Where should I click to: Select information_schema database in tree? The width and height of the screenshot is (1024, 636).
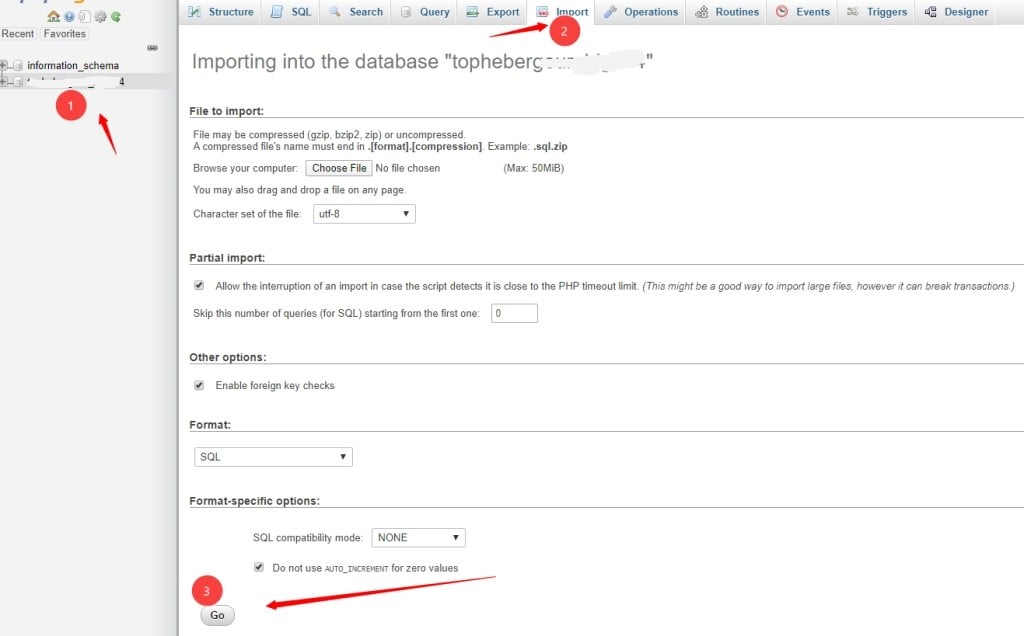click(x=73, y=65)
